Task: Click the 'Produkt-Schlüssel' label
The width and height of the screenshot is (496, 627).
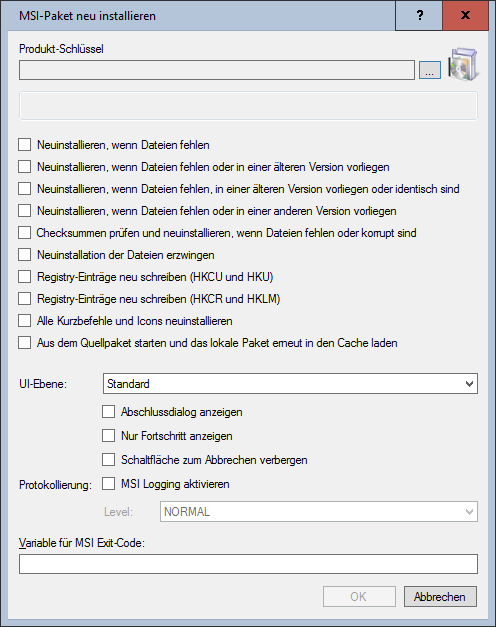Action: [x=61, y=49]
